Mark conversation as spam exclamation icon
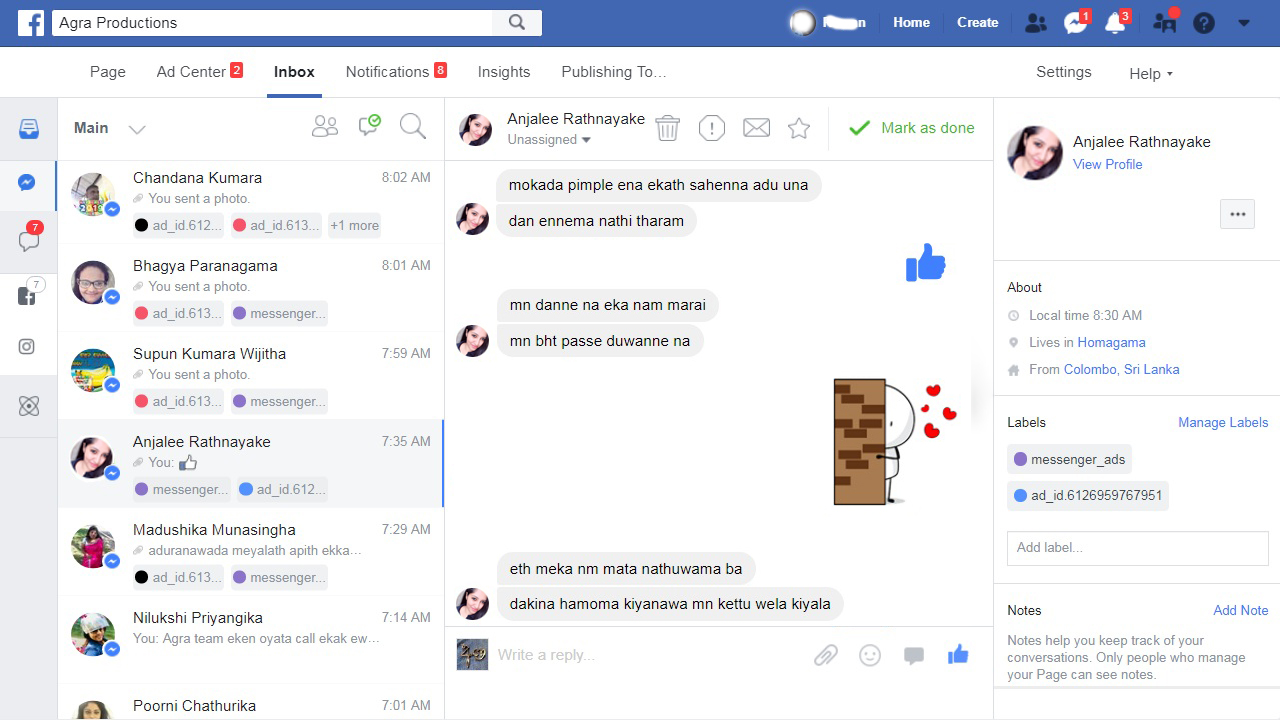Image resolution: width=1280 pixels, height=720 pixels. point(712,128)
